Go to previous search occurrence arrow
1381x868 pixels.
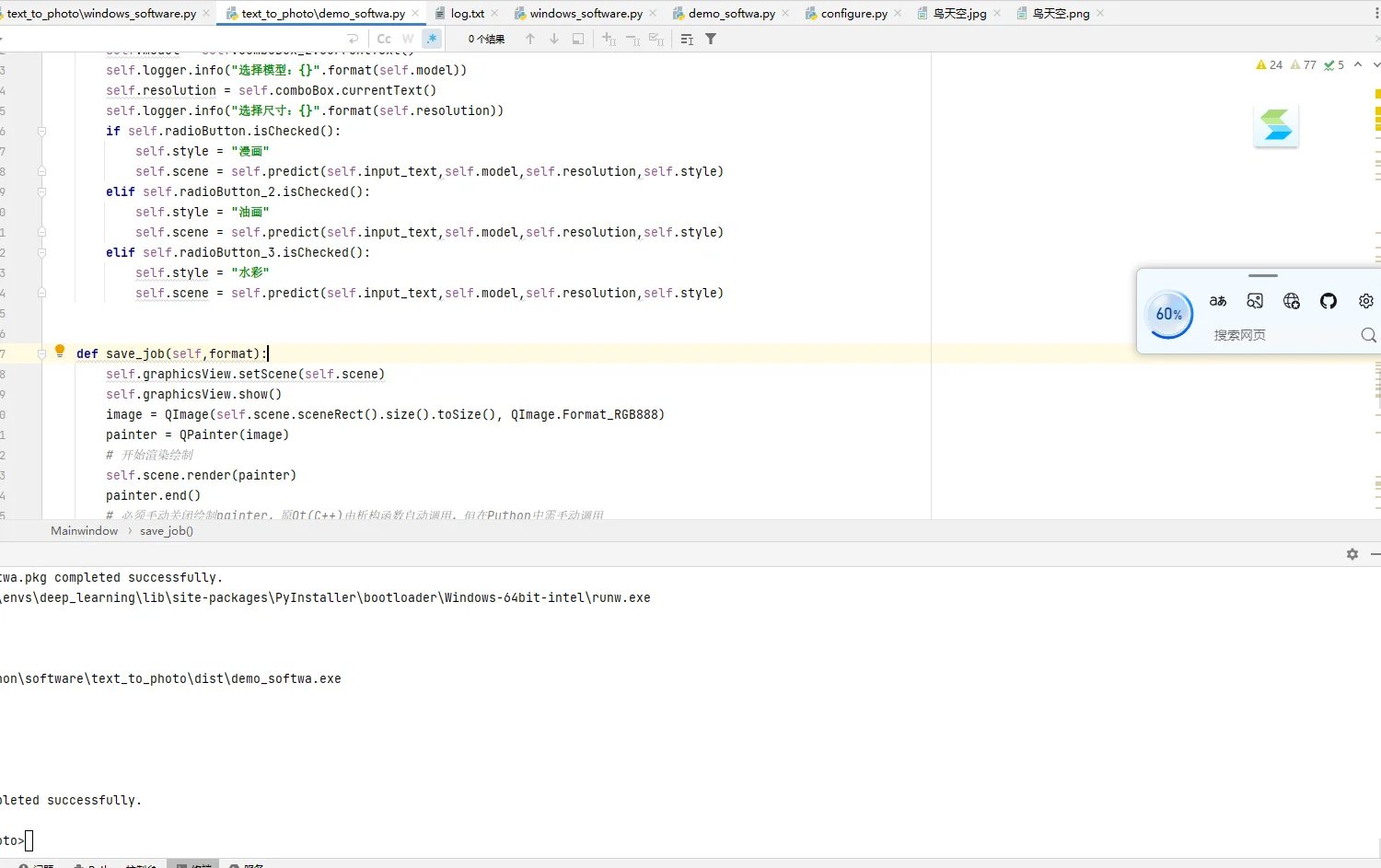pyautogui.click(x=530, y=39)
